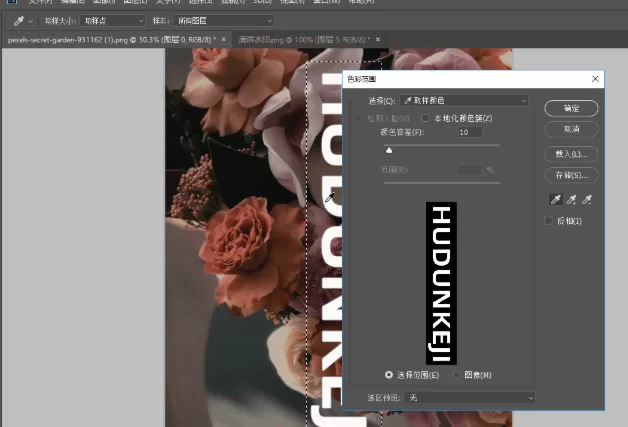Click the 颜色容差 value field showing 10

pos(470,132)
